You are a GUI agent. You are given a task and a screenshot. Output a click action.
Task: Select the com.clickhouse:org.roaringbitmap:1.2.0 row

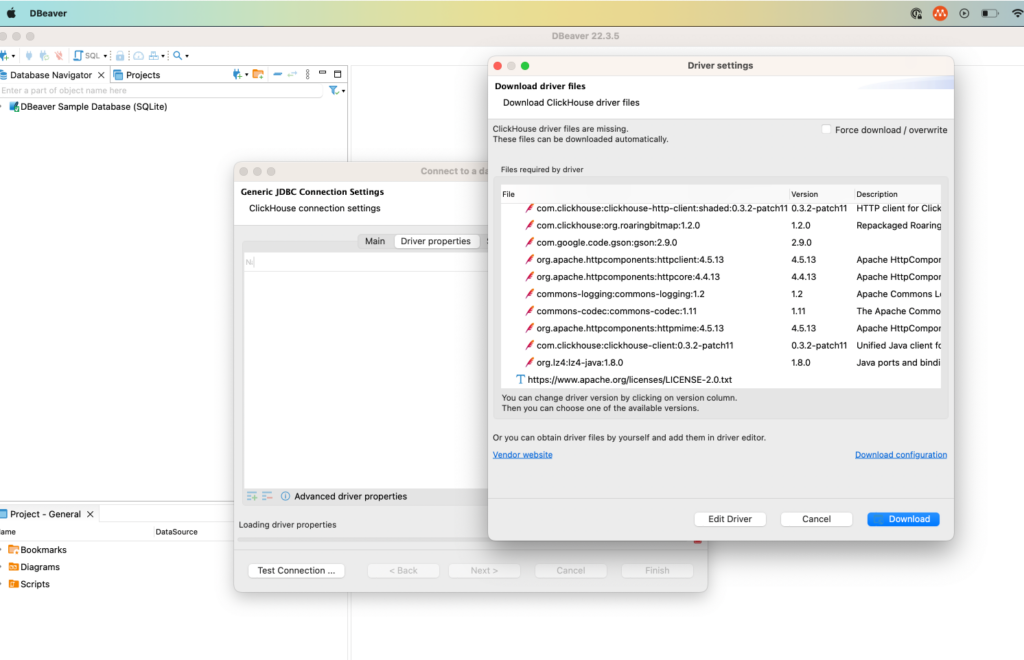coord(721,225)
